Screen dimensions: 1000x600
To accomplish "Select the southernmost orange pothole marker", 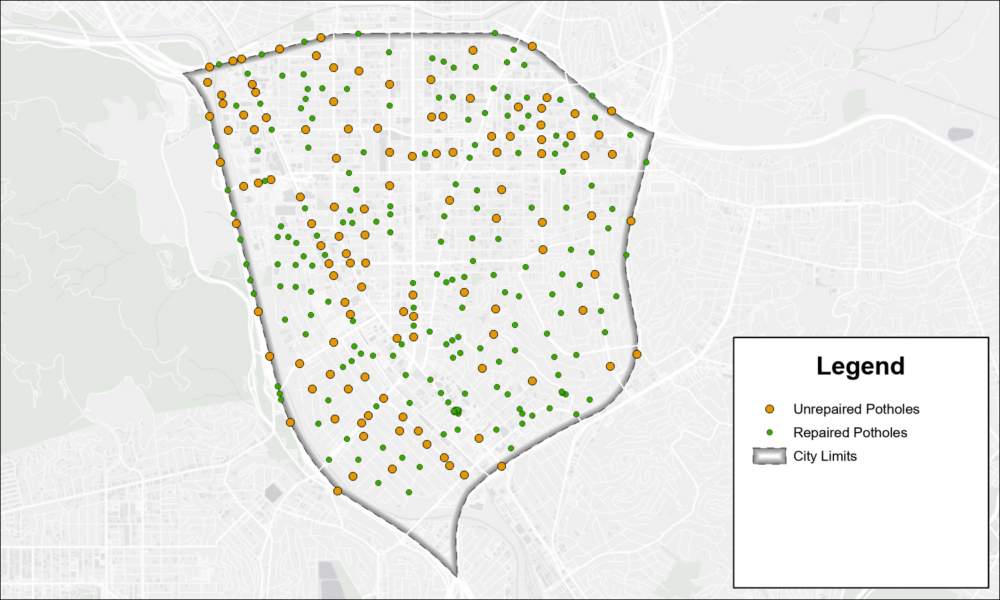I will click(340, 490).
